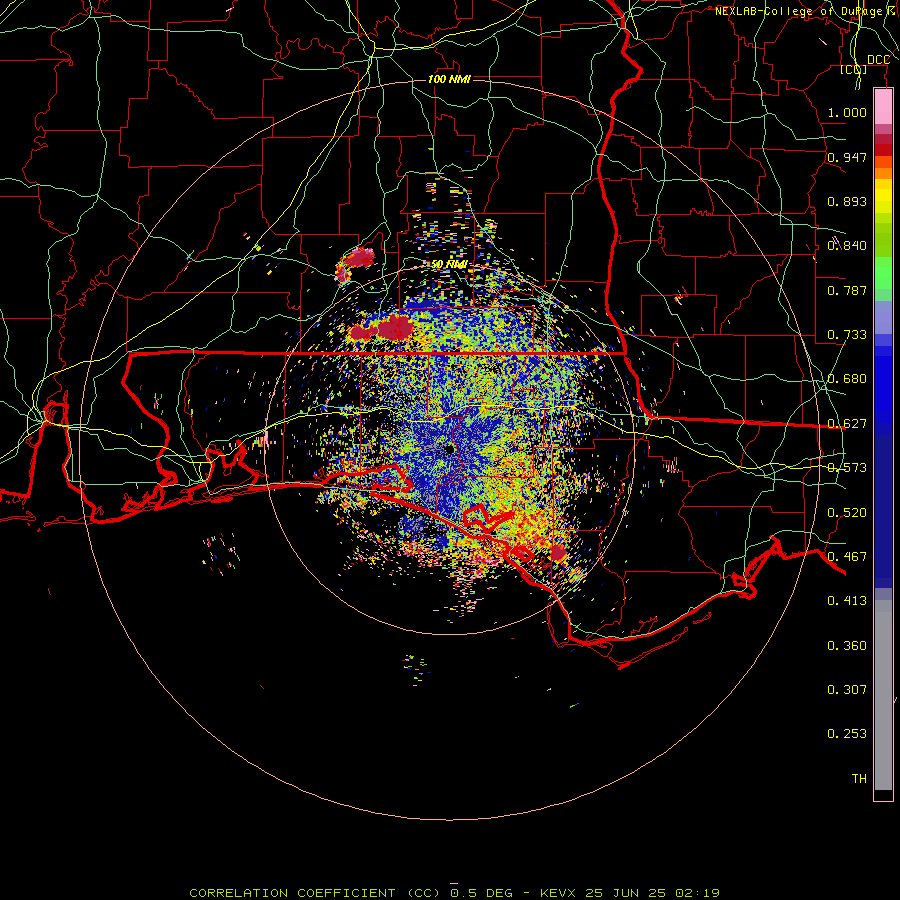The height and width of the screenshot is (900, 900).
Task: Pick the dark red swatch near 0.947
Action: pyautogui.click(x=883, y=150)
